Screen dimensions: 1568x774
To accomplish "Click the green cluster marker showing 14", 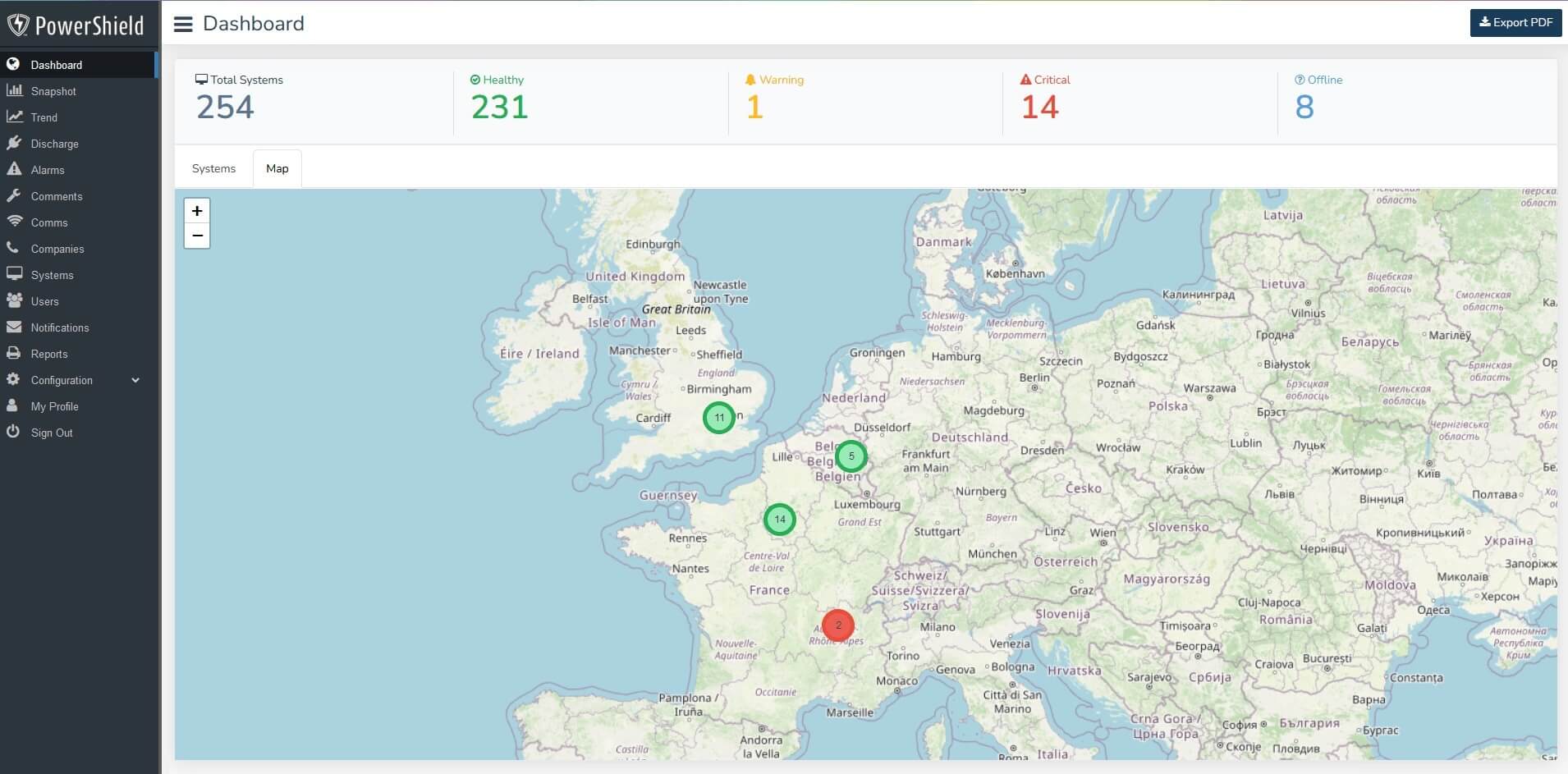I will [x=779, y=519].
